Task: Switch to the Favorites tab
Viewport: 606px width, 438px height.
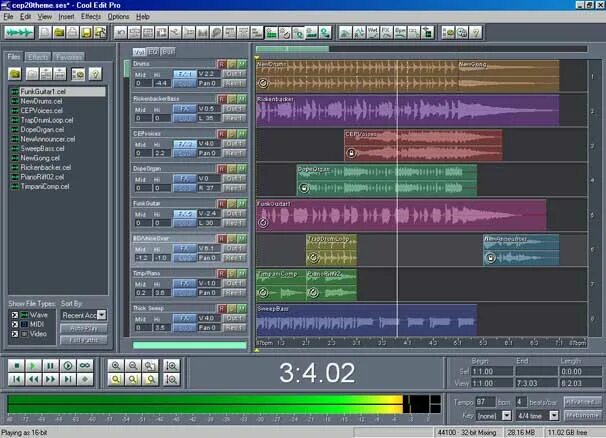Action: pos(68,57)
